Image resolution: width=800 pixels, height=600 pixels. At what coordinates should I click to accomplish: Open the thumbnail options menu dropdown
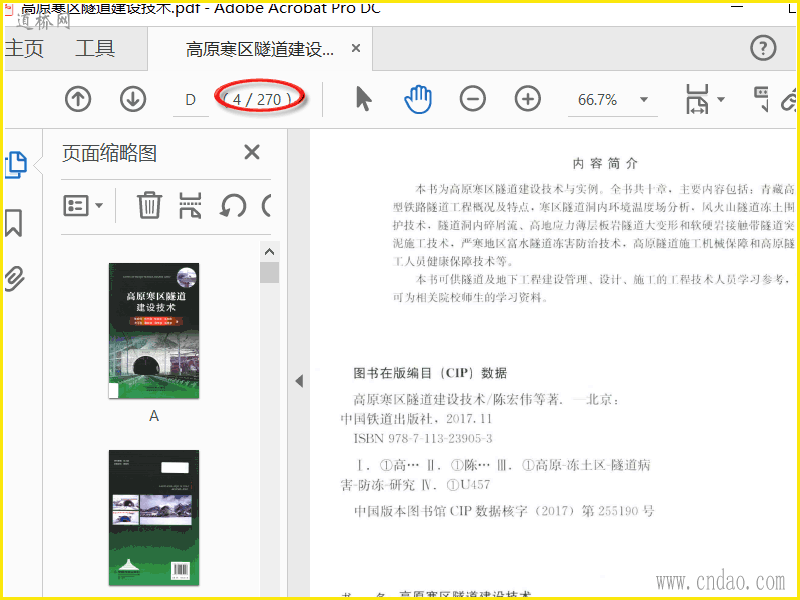(x=83, y=206)
